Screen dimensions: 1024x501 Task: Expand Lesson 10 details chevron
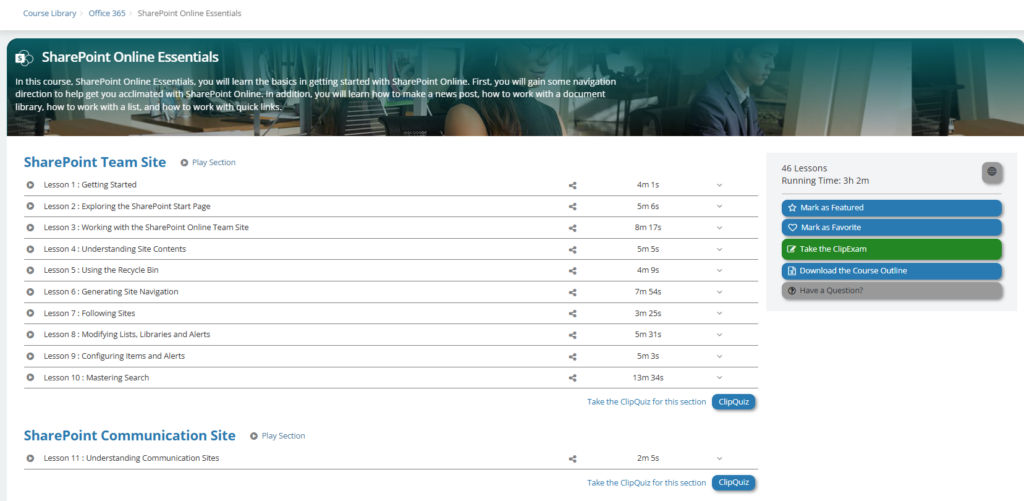[720, 378]
